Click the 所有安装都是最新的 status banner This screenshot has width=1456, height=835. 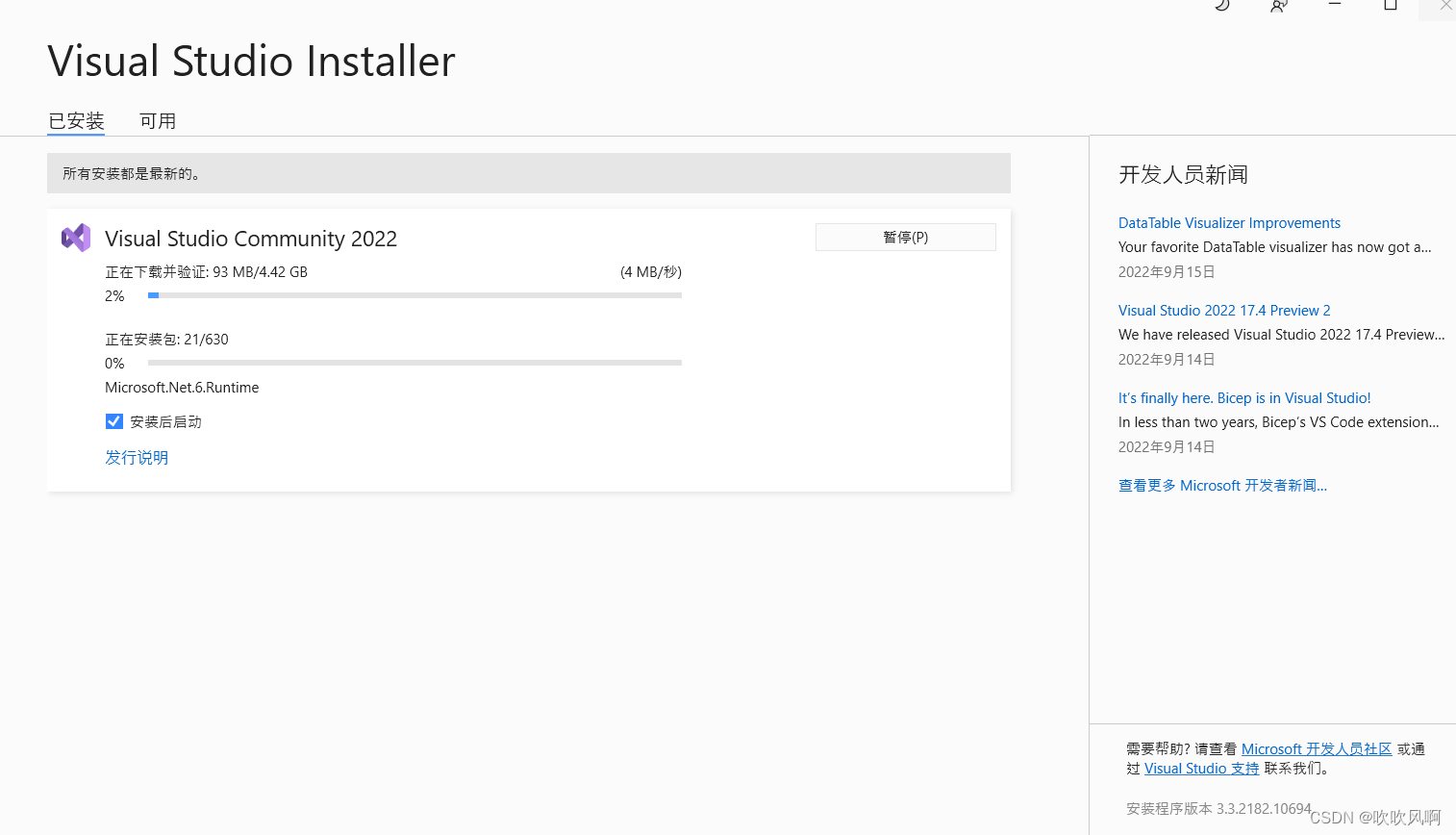tap(529, 173)
